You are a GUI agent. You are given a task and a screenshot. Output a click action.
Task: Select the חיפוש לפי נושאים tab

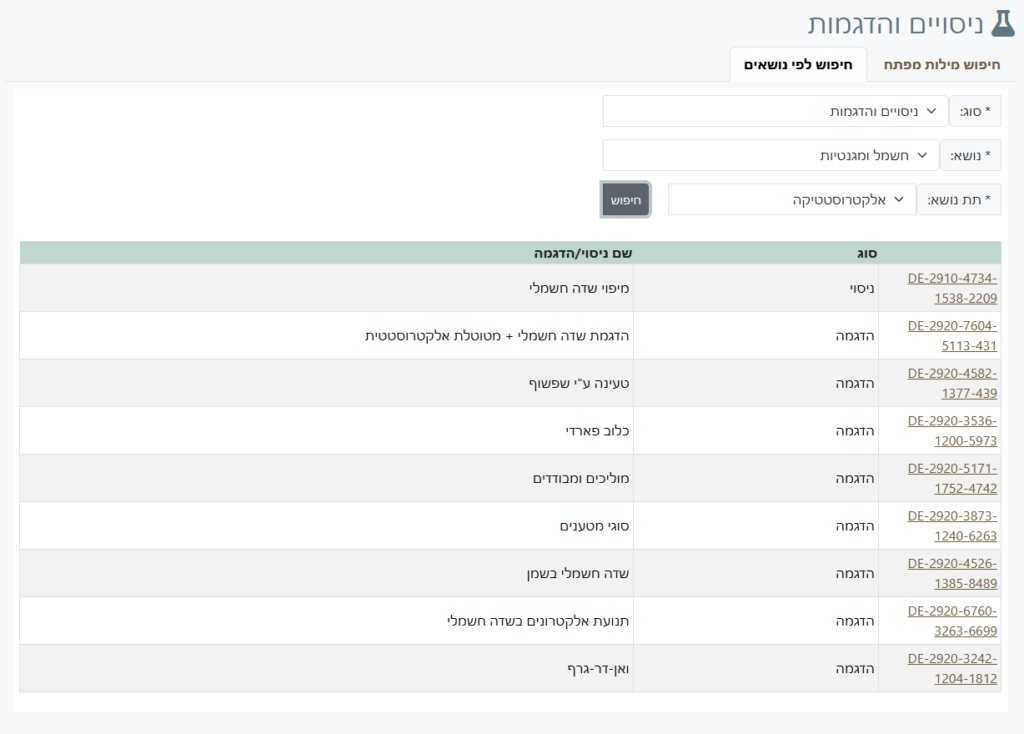797,65
